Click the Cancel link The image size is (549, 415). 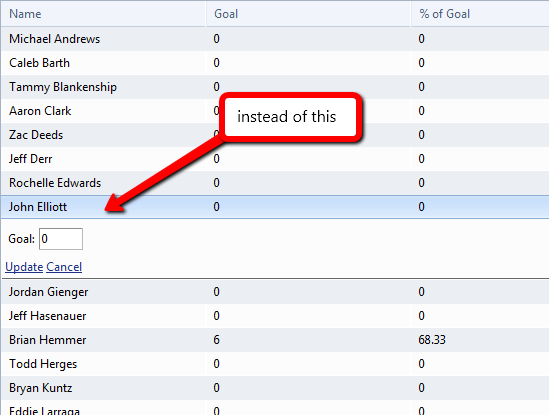click(64, 267)
